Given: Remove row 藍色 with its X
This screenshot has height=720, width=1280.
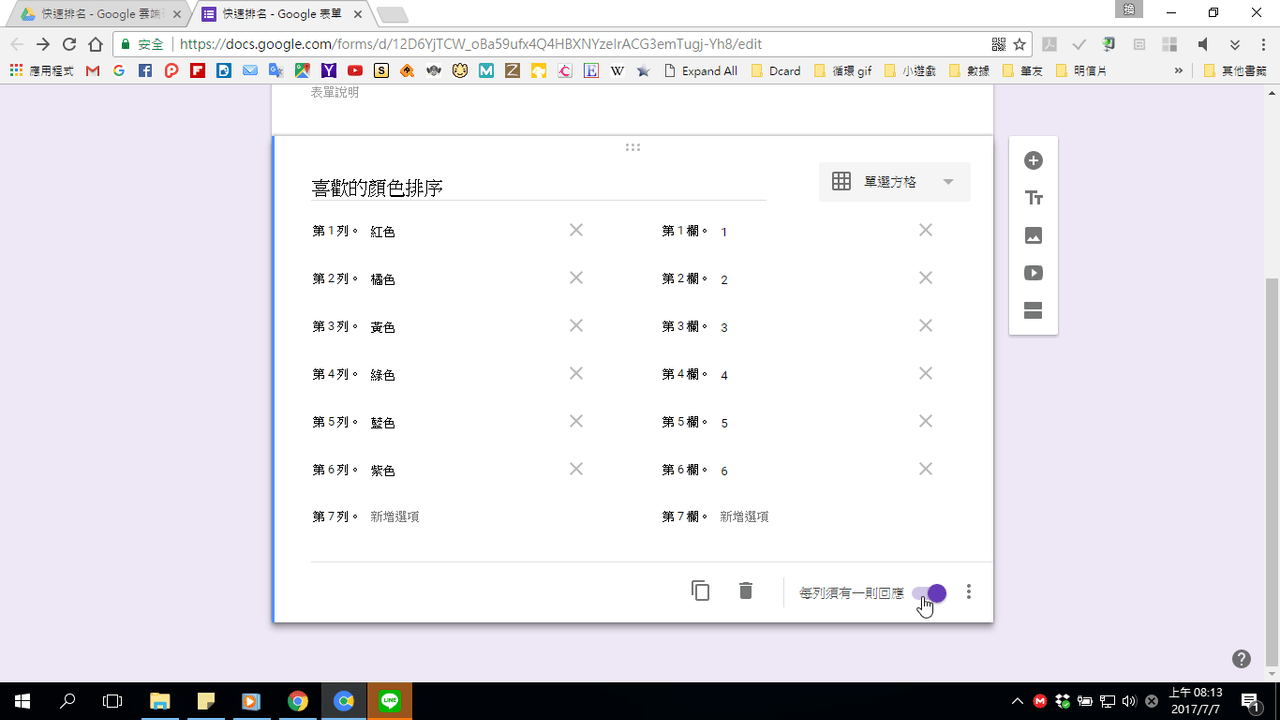Looking at the screenshot, I should tap(576, 421).
